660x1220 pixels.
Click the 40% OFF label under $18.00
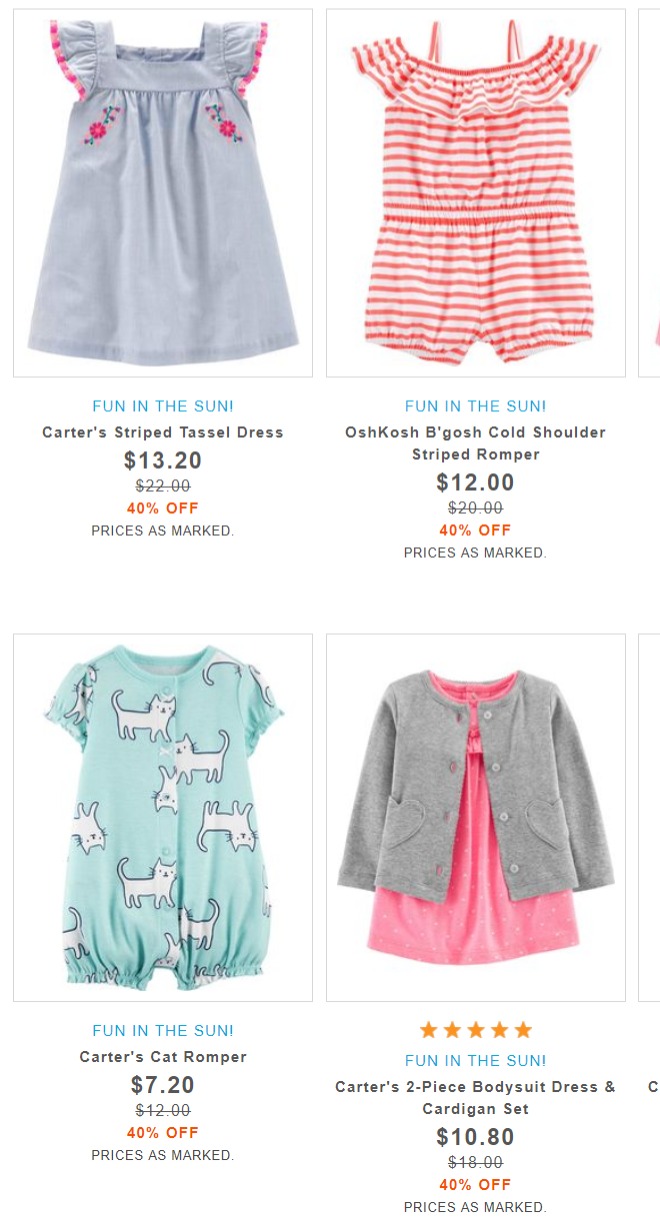point(476,1184)
